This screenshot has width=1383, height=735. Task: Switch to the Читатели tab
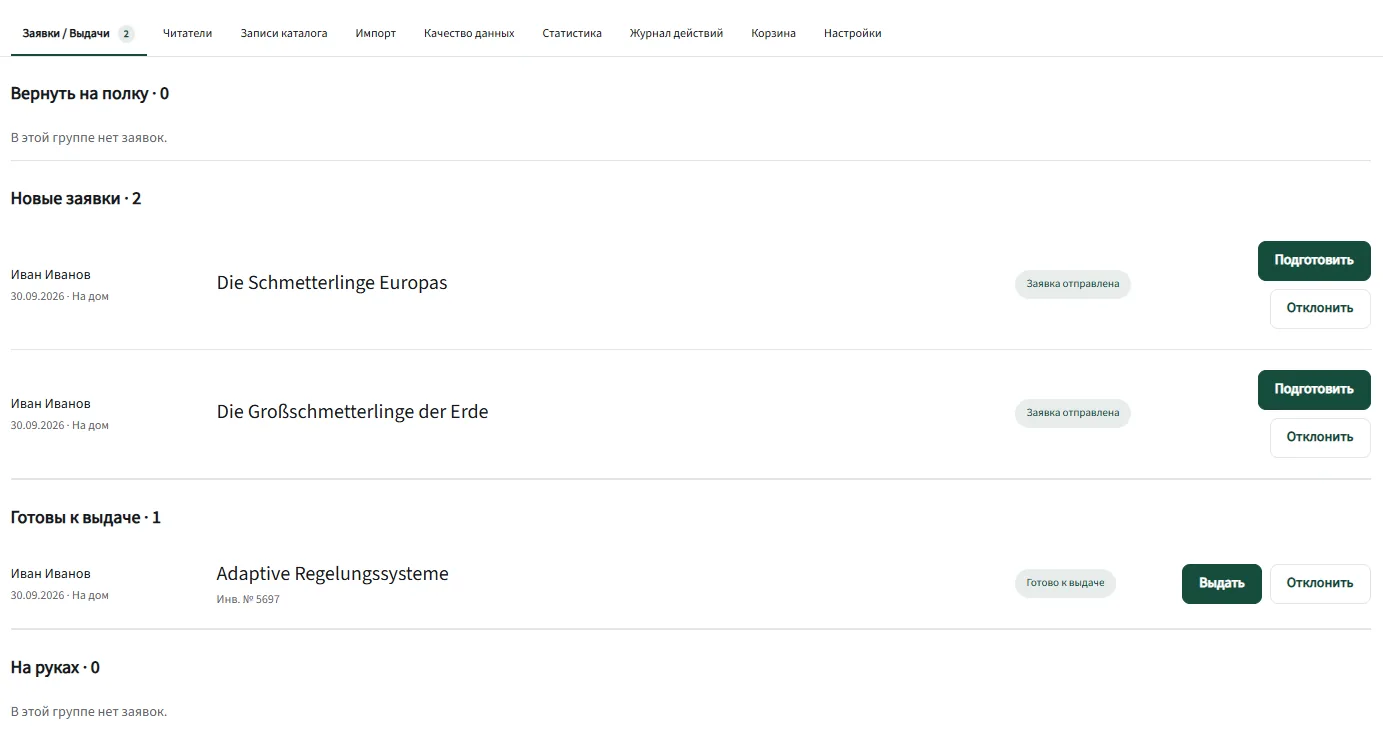pos(188,33)
